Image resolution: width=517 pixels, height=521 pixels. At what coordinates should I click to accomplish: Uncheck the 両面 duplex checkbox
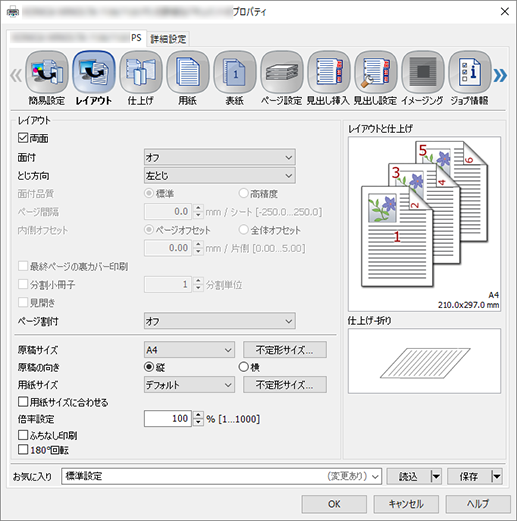(23, 138)
